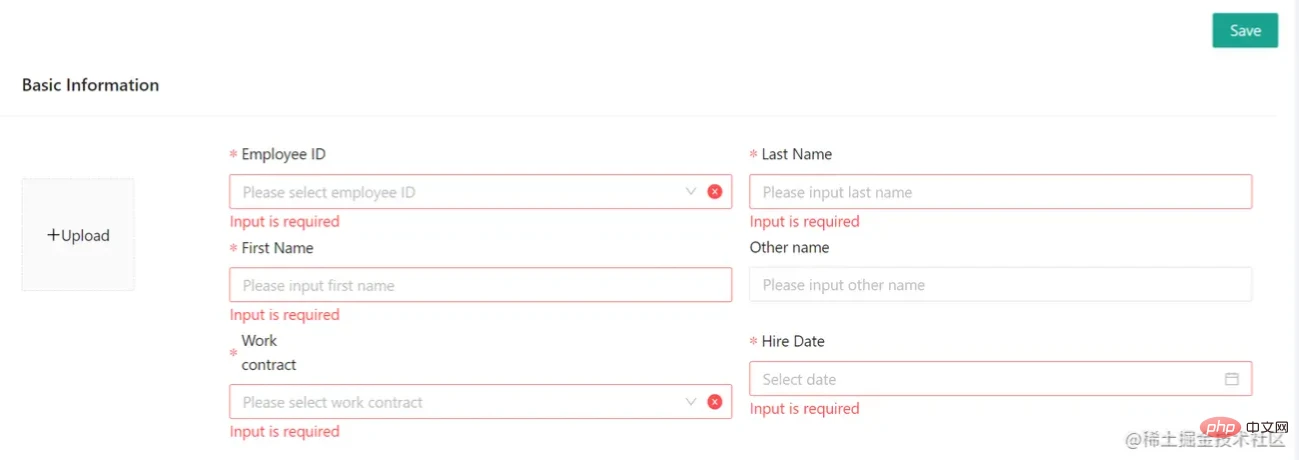The image size is (1299, 460).
Task: Open the calendar icon in Hire Date
Action: tap(1232, 379)
